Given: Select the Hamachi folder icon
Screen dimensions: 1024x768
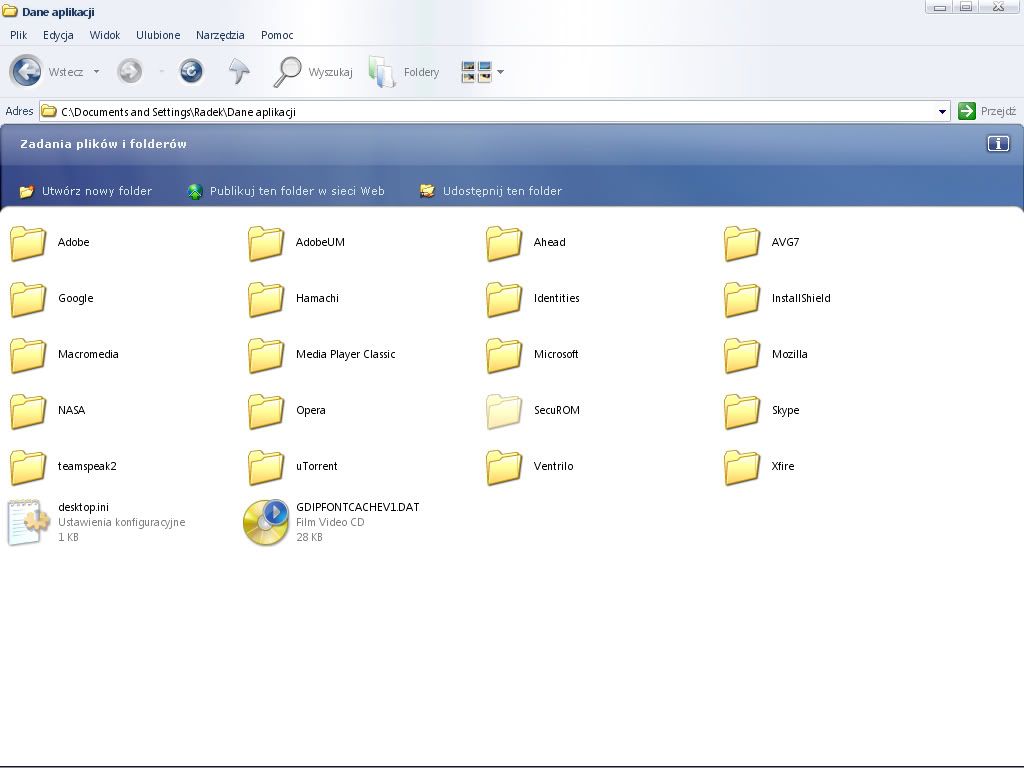Looking at the screenshot, I should (266, 299).
